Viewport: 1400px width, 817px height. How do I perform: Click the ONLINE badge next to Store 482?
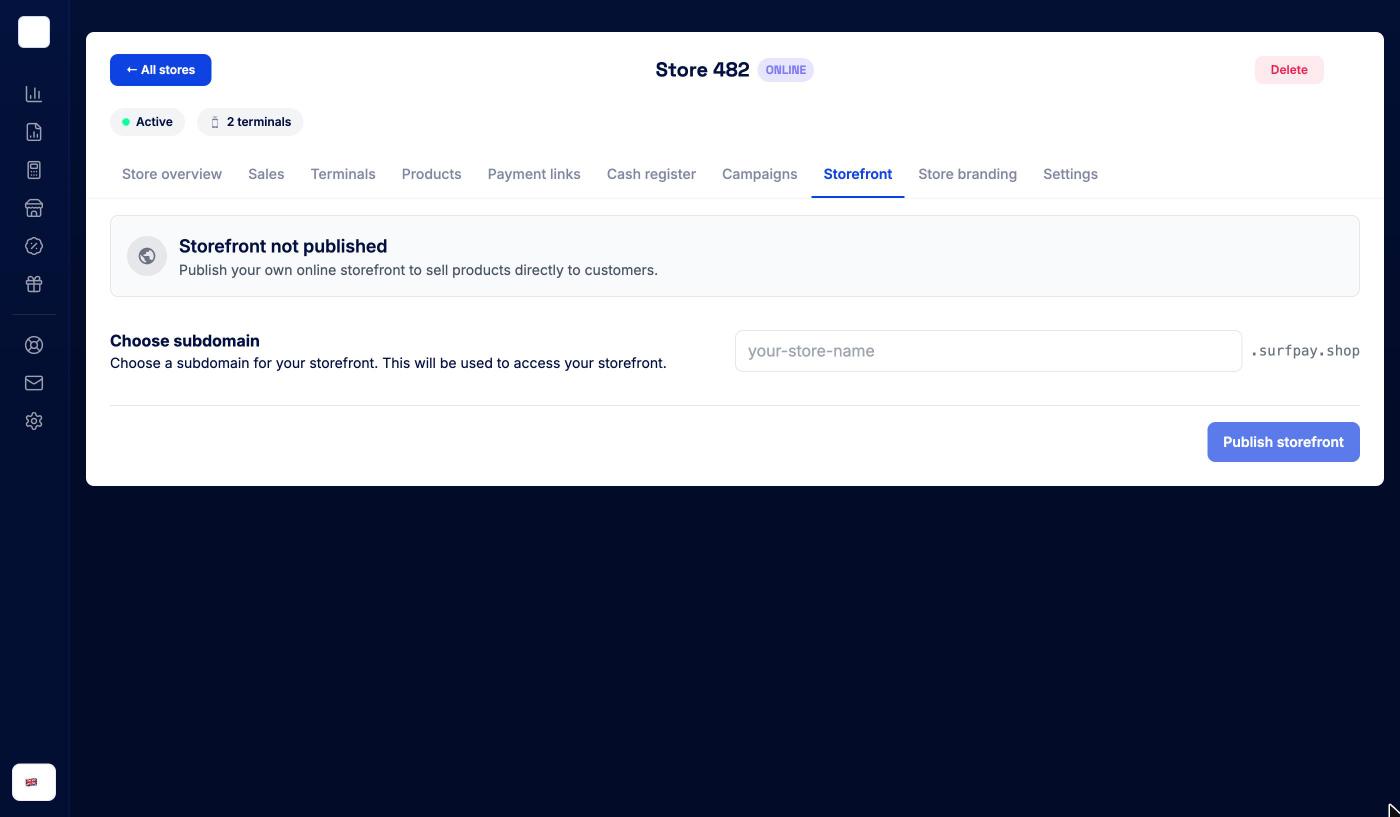tap(786, 70)
